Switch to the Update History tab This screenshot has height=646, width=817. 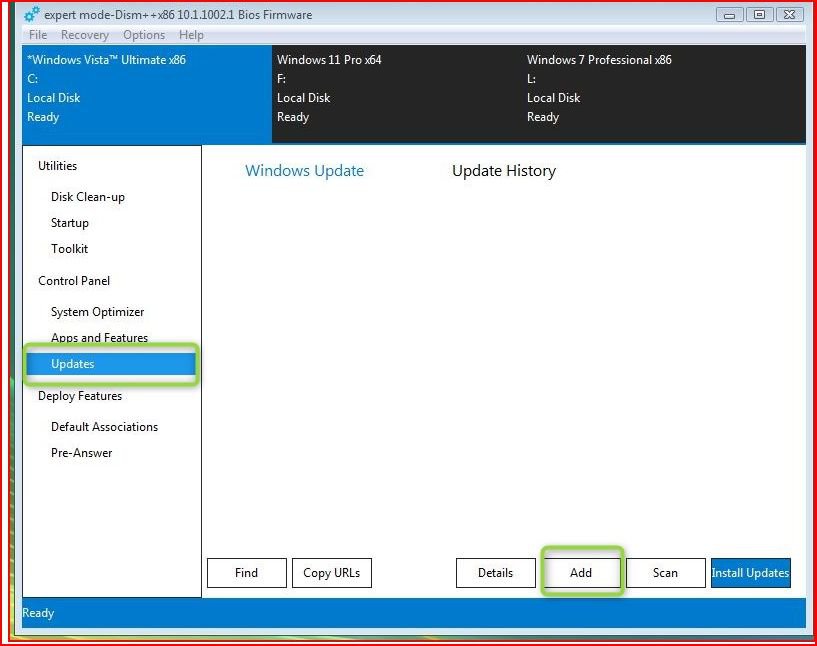point(504,171)
